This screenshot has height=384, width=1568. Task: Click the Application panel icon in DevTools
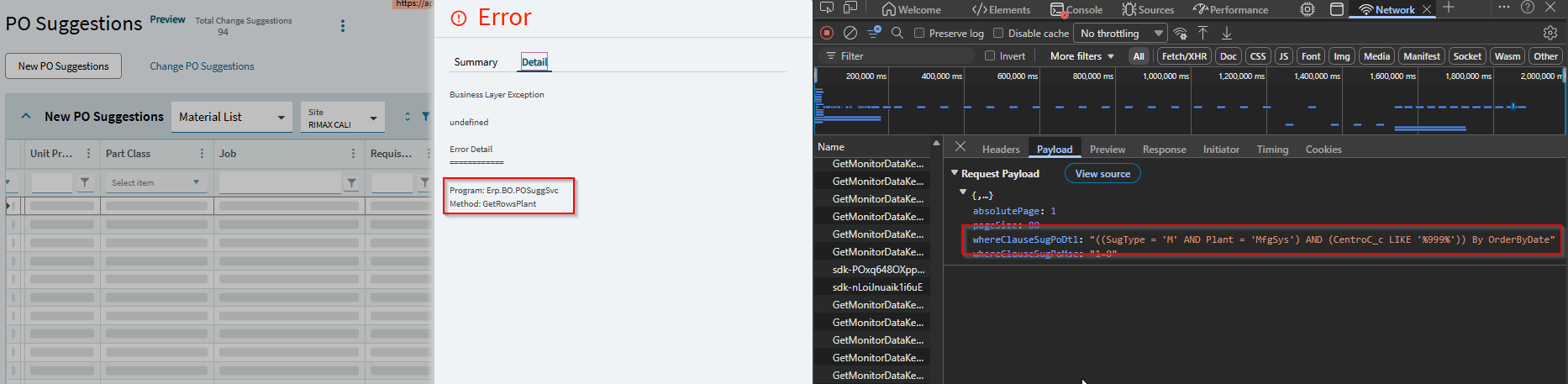coord(1337,9)
